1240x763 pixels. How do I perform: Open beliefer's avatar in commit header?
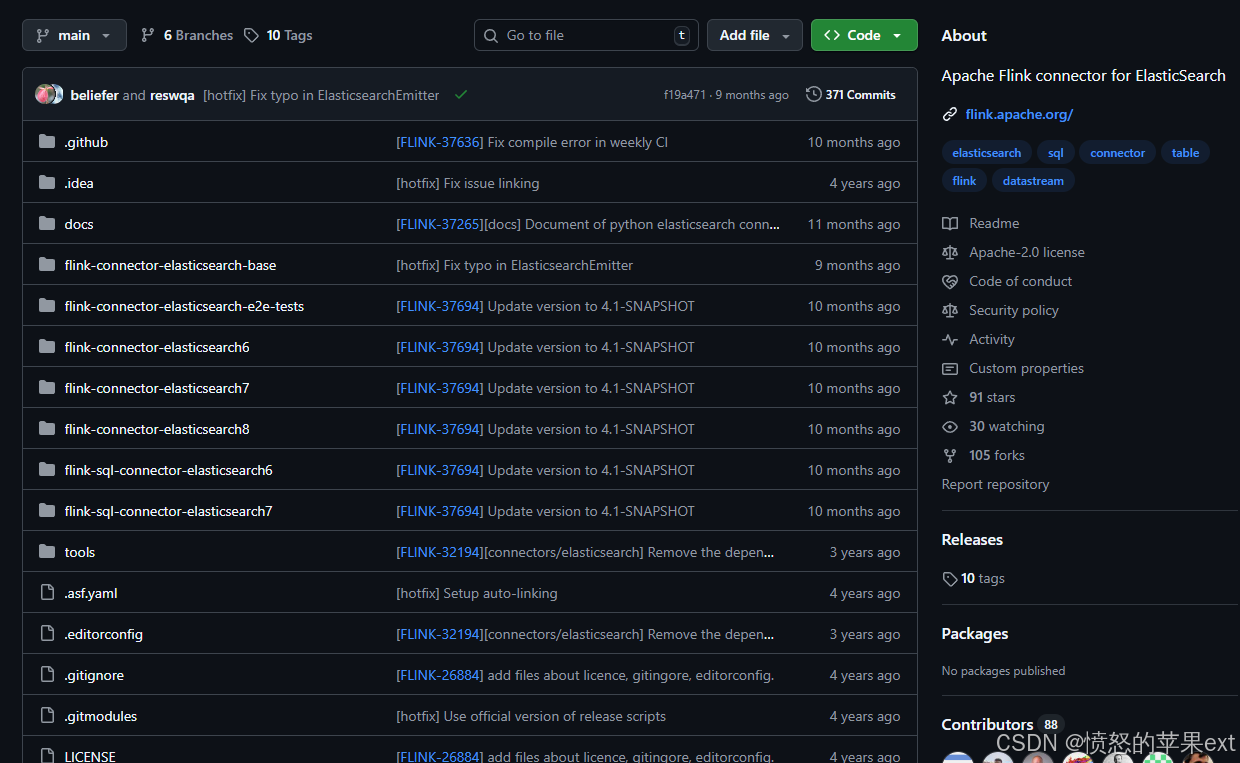44,94
